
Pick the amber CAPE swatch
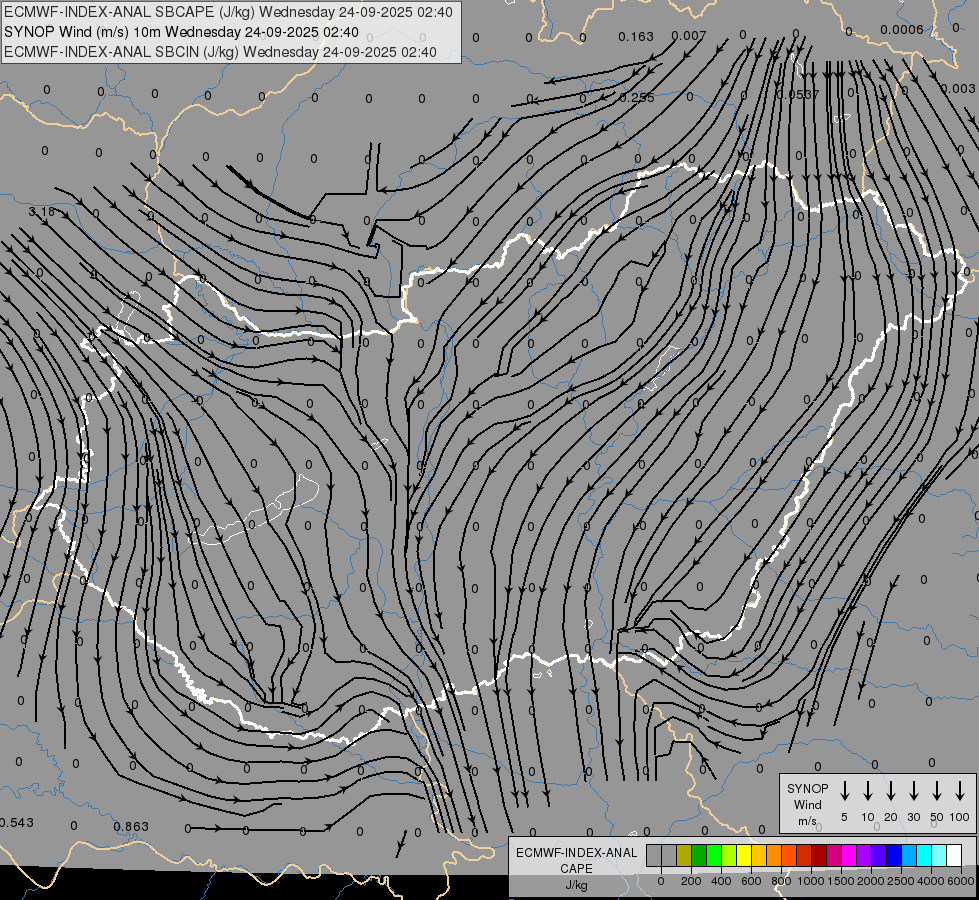click(759, 855)
